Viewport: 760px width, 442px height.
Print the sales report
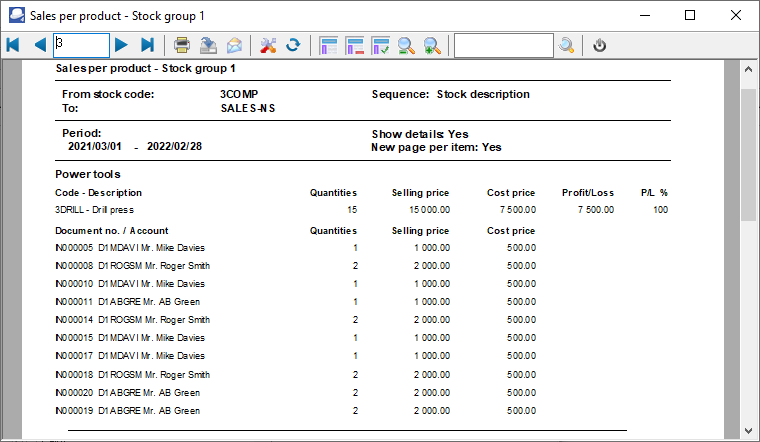click(182, 45)
